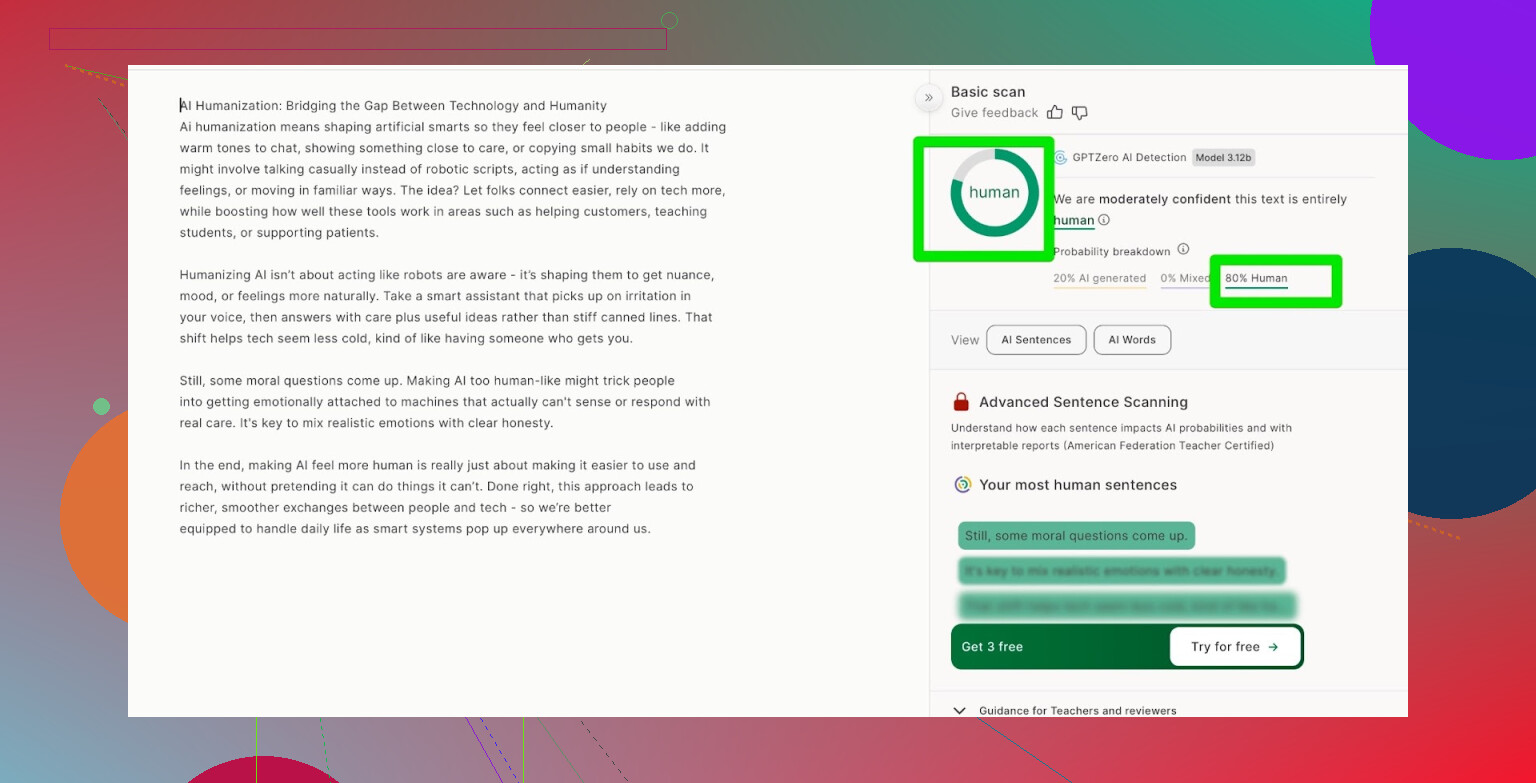Screen dimensions: 1536x783
Task: Toggle the AI Words view
Action: (x=1132, y=340)
